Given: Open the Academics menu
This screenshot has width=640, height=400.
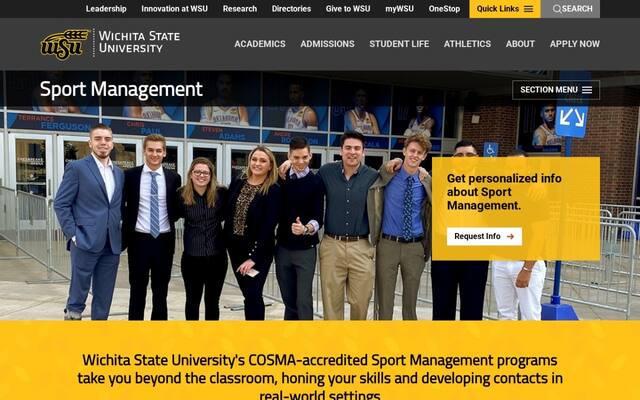Looking at the screenshot, I should [x=260, y=44].
